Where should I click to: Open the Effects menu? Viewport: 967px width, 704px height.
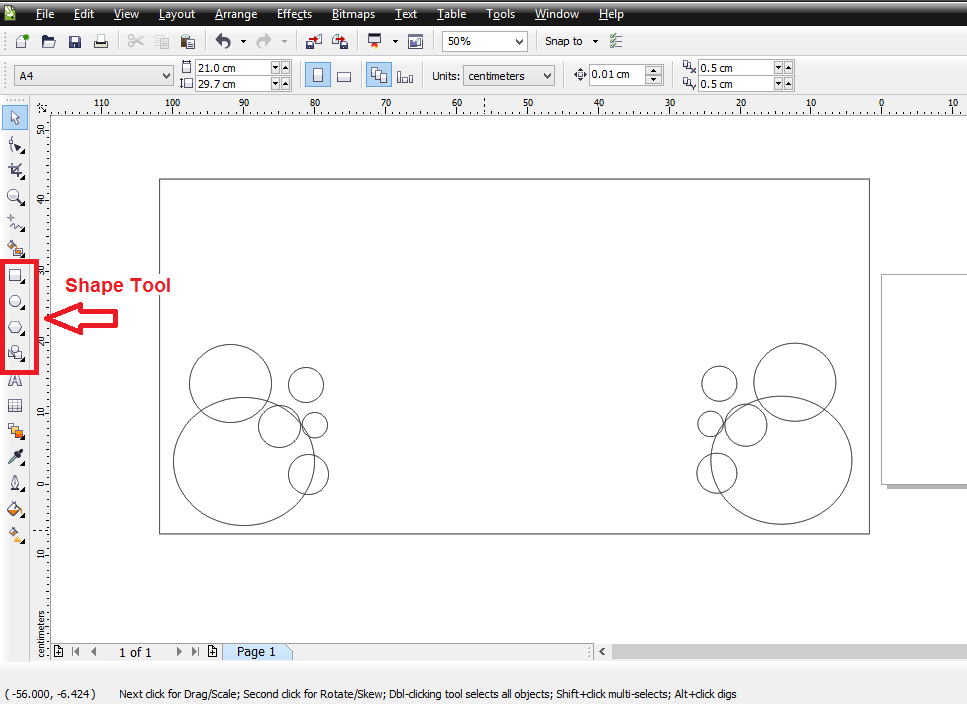[x=294, y=14]
